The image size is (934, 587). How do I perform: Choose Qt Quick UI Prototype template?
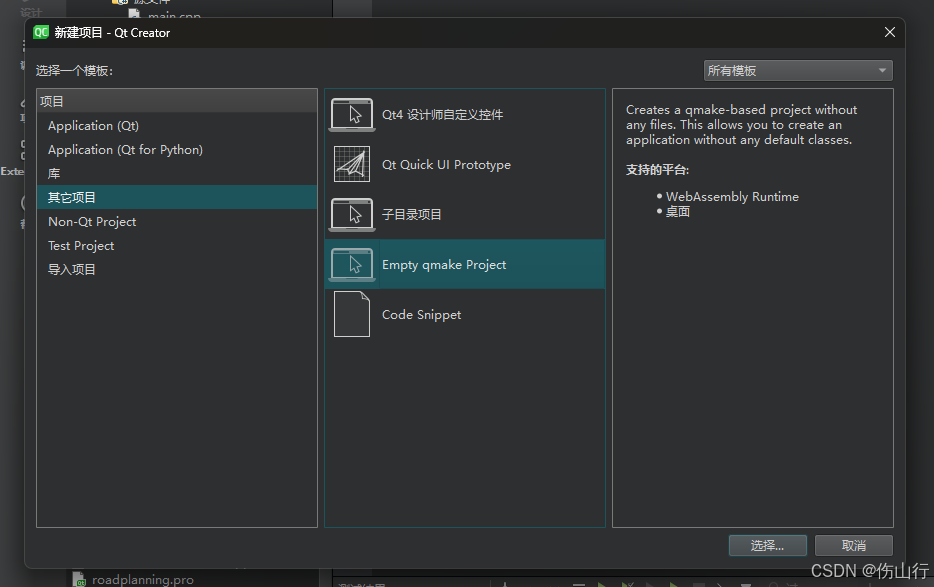click(x=465, y=164)
